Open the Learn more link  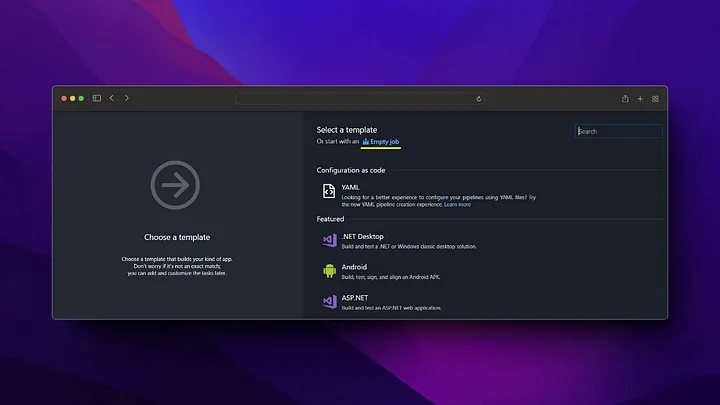(x=457, y=204)
